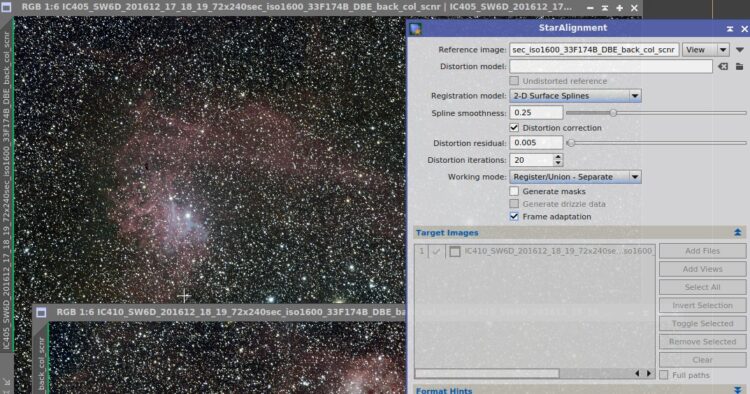Decrease Distortion iterations with down stepper
Viewport: 750px width, 394px height.
tap(558, 163)
